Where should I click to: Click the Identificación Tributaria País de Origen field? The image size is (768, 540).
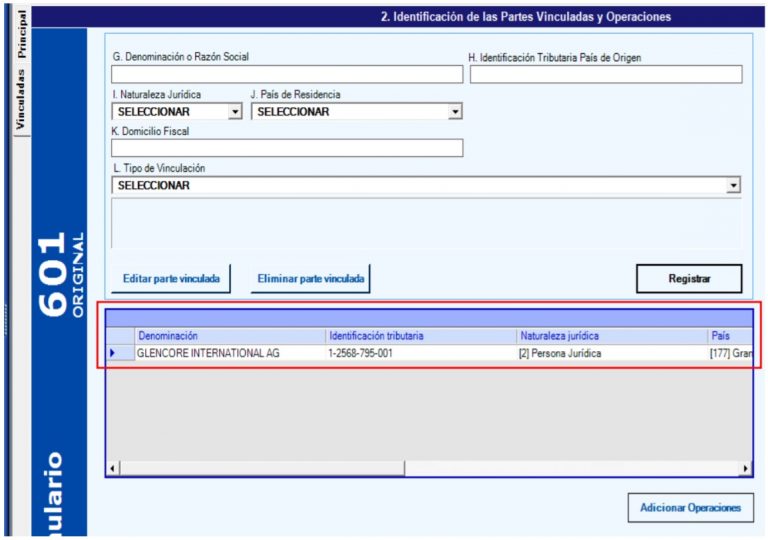point(606,74)
